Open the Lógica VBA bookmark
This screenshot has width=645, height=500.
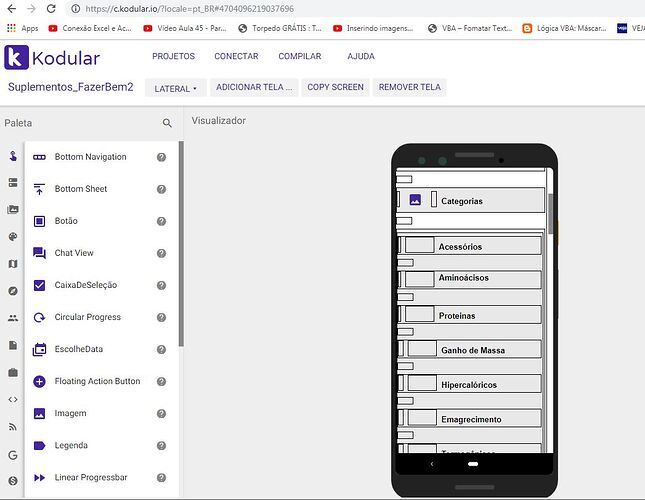(x=564, y=28)
